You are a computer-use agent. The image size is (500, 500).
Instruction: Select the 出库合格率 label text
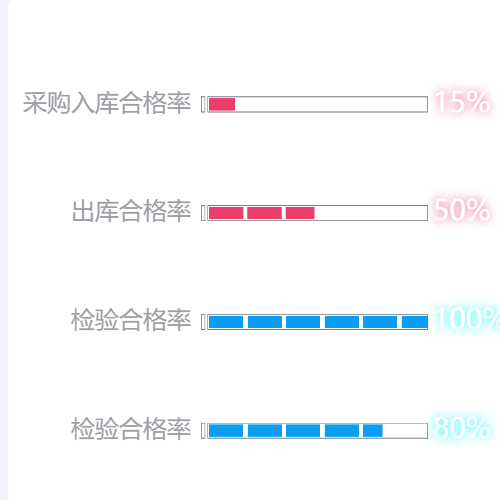pyautogui.click(x=131, y=212)
